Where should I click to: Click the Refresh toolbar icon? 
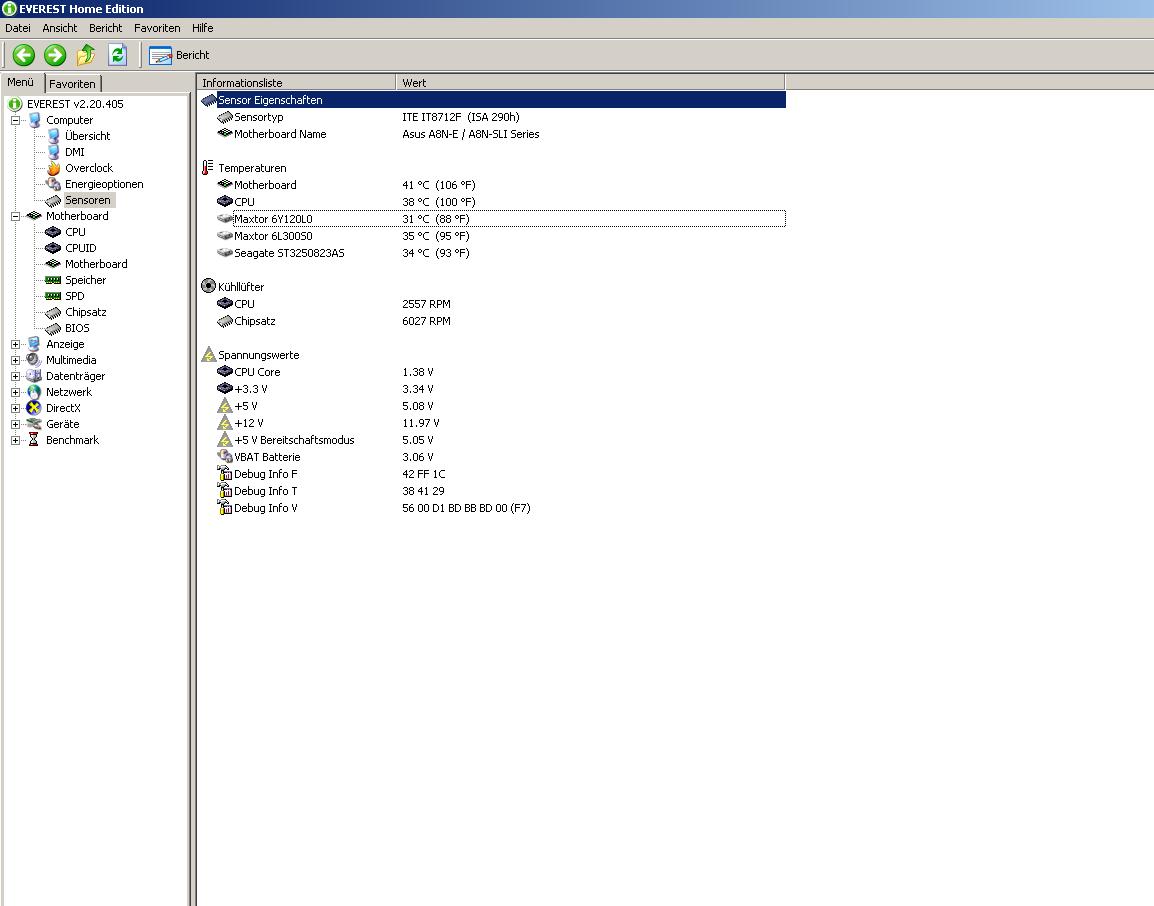click(117, 55)
